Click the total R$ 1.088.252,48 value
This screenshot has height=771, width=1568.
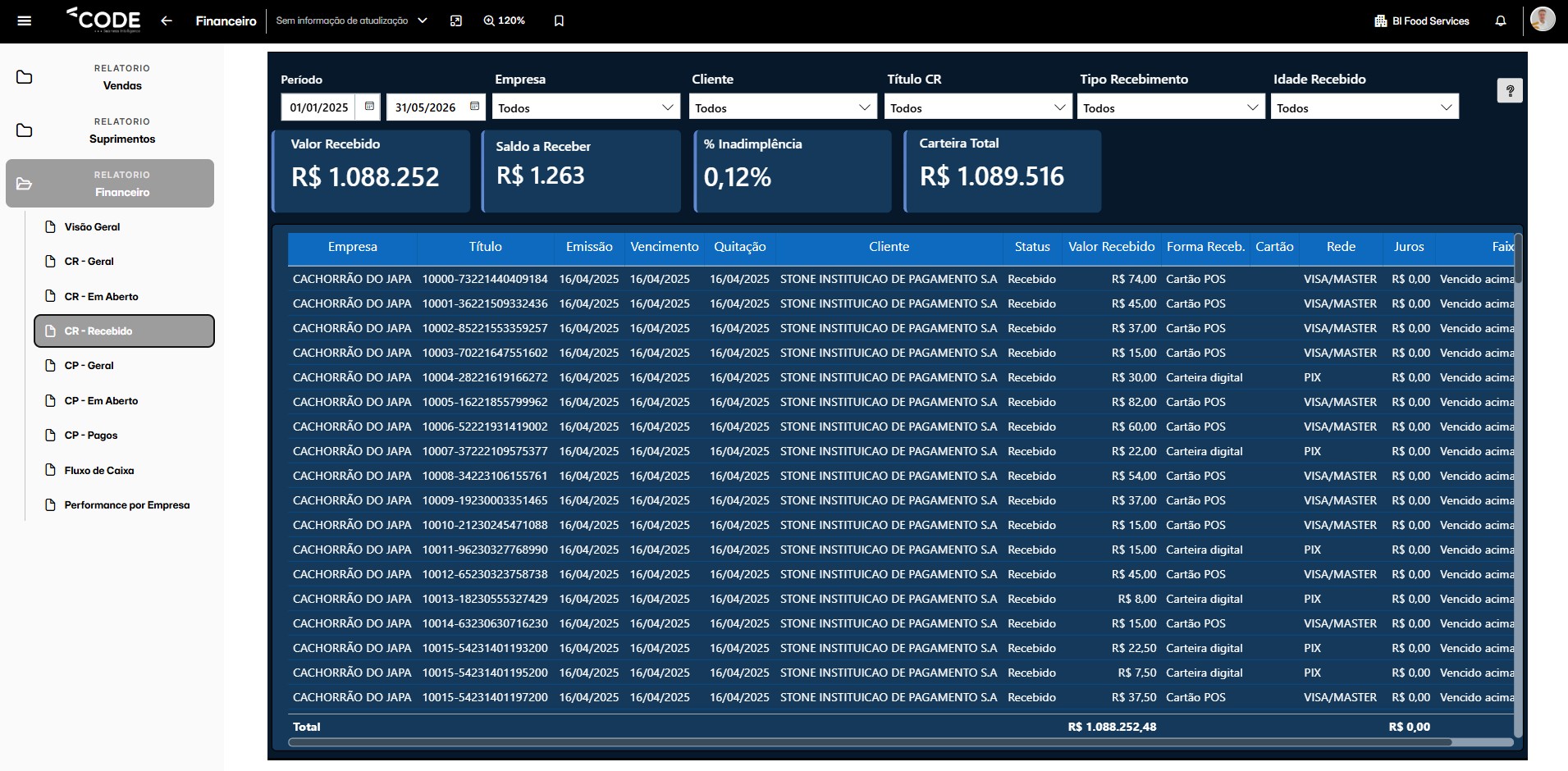[x=1112, y=727]
